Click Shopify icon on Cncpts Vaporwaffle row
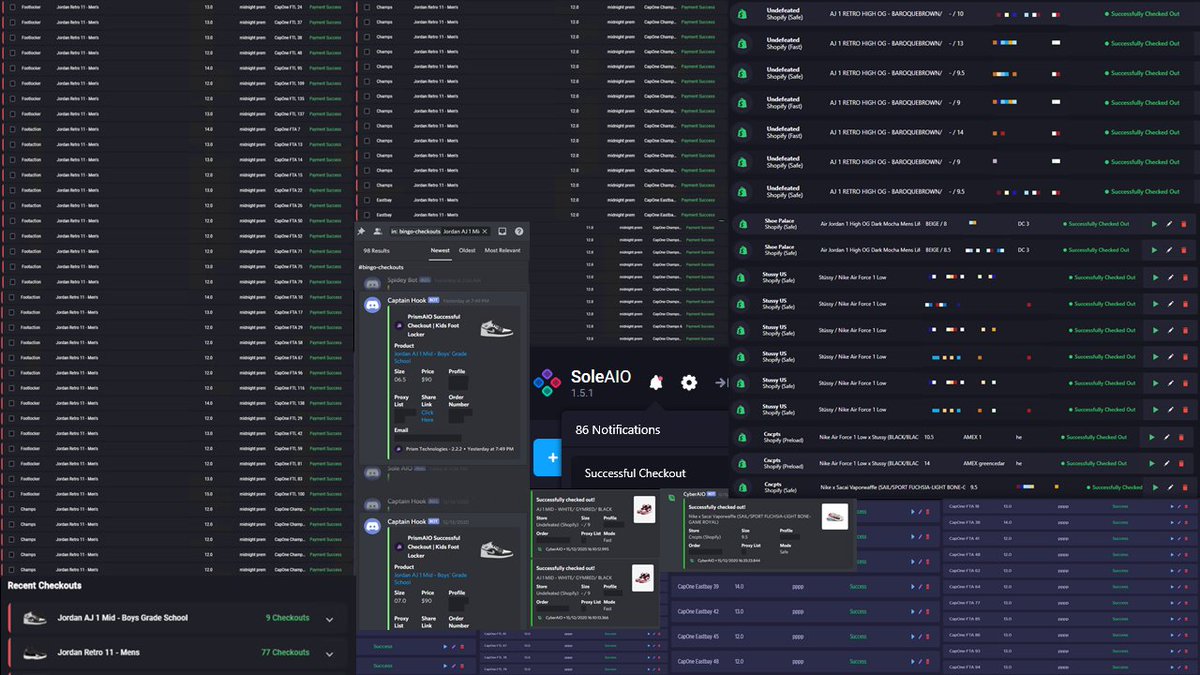Screen dimensions: 1200x675 click(x=743, y=489)
